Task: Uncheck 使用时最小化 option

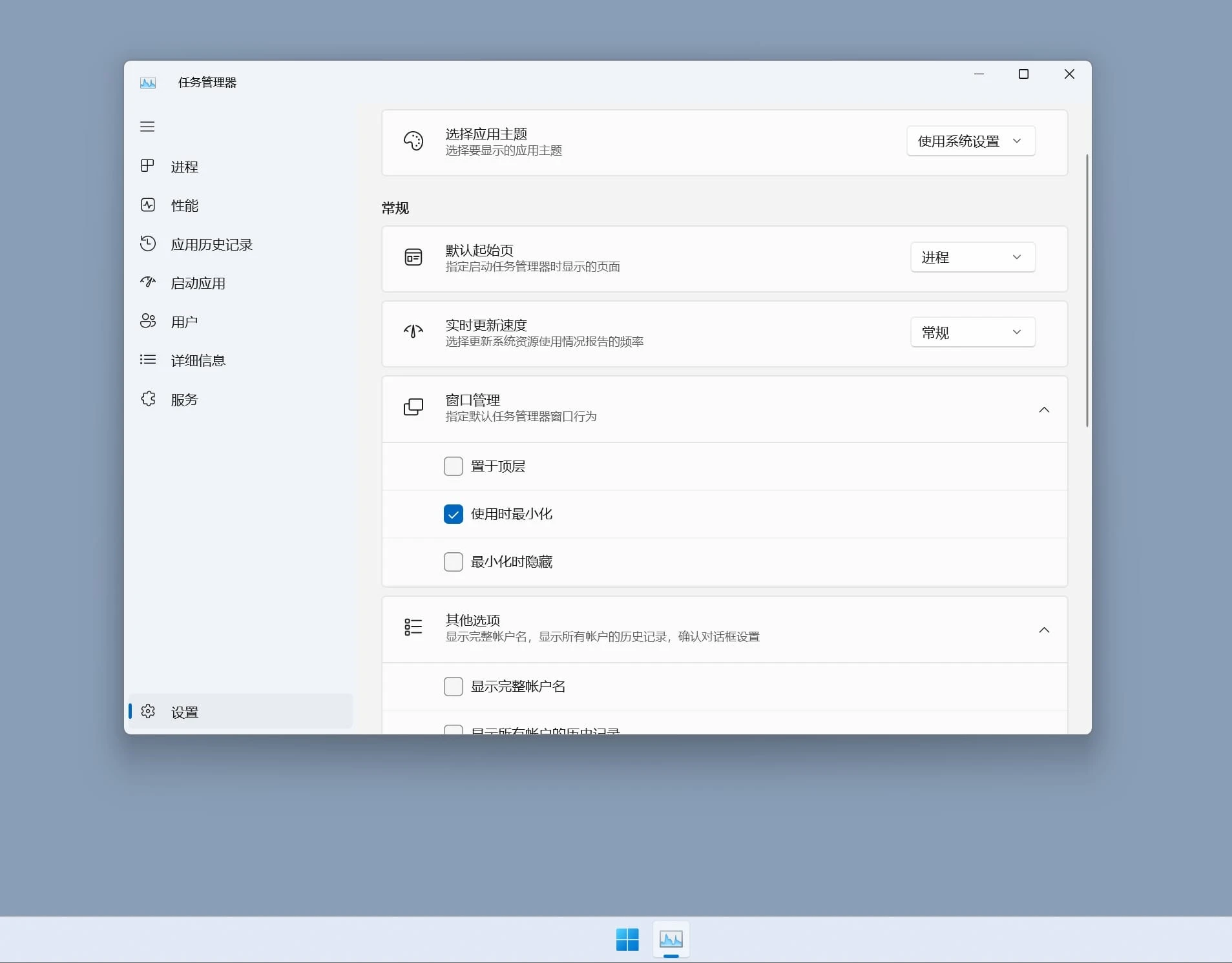Action: 453,513
